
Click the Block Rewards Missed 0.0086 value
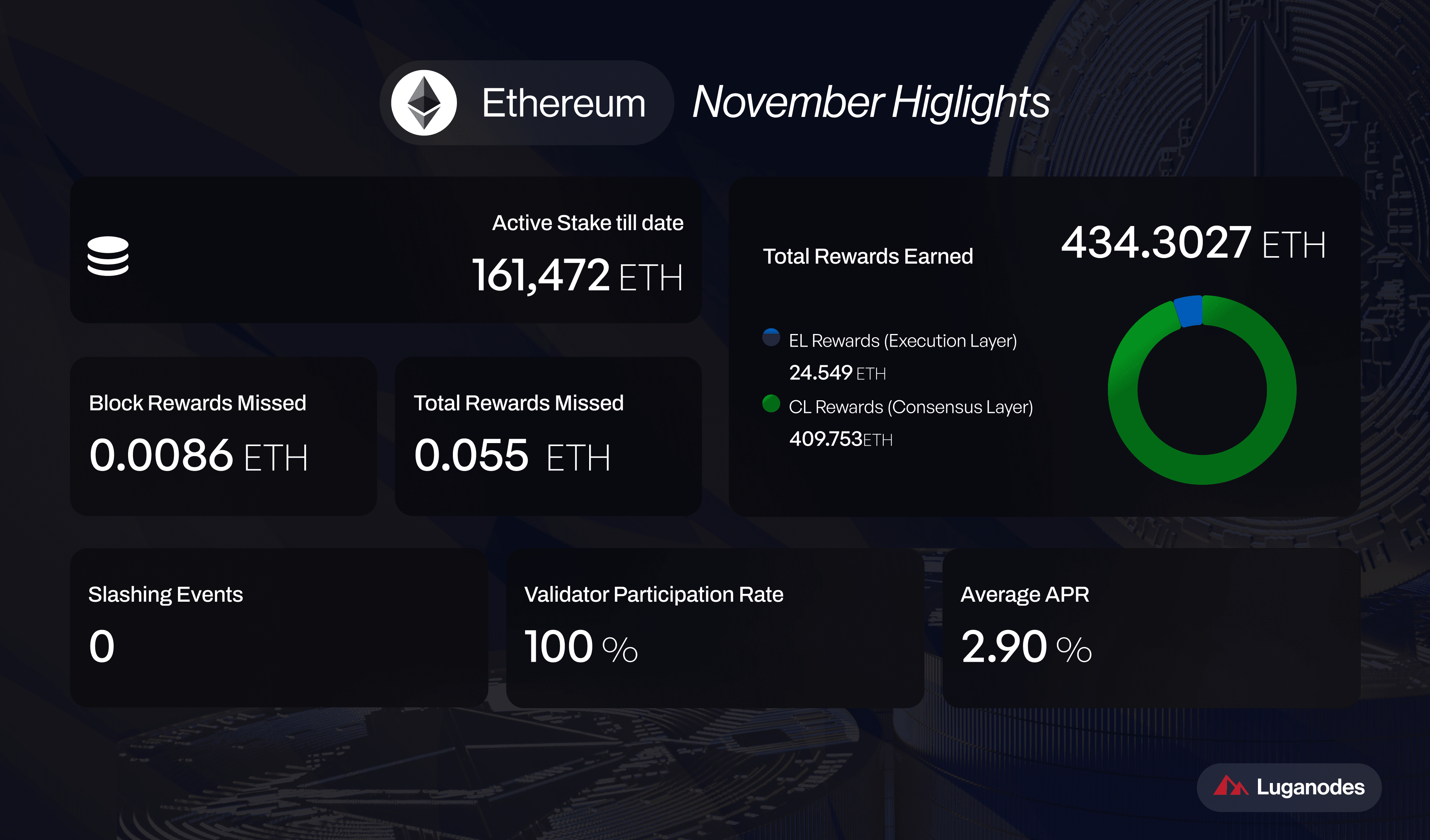[x=198, y=455]
